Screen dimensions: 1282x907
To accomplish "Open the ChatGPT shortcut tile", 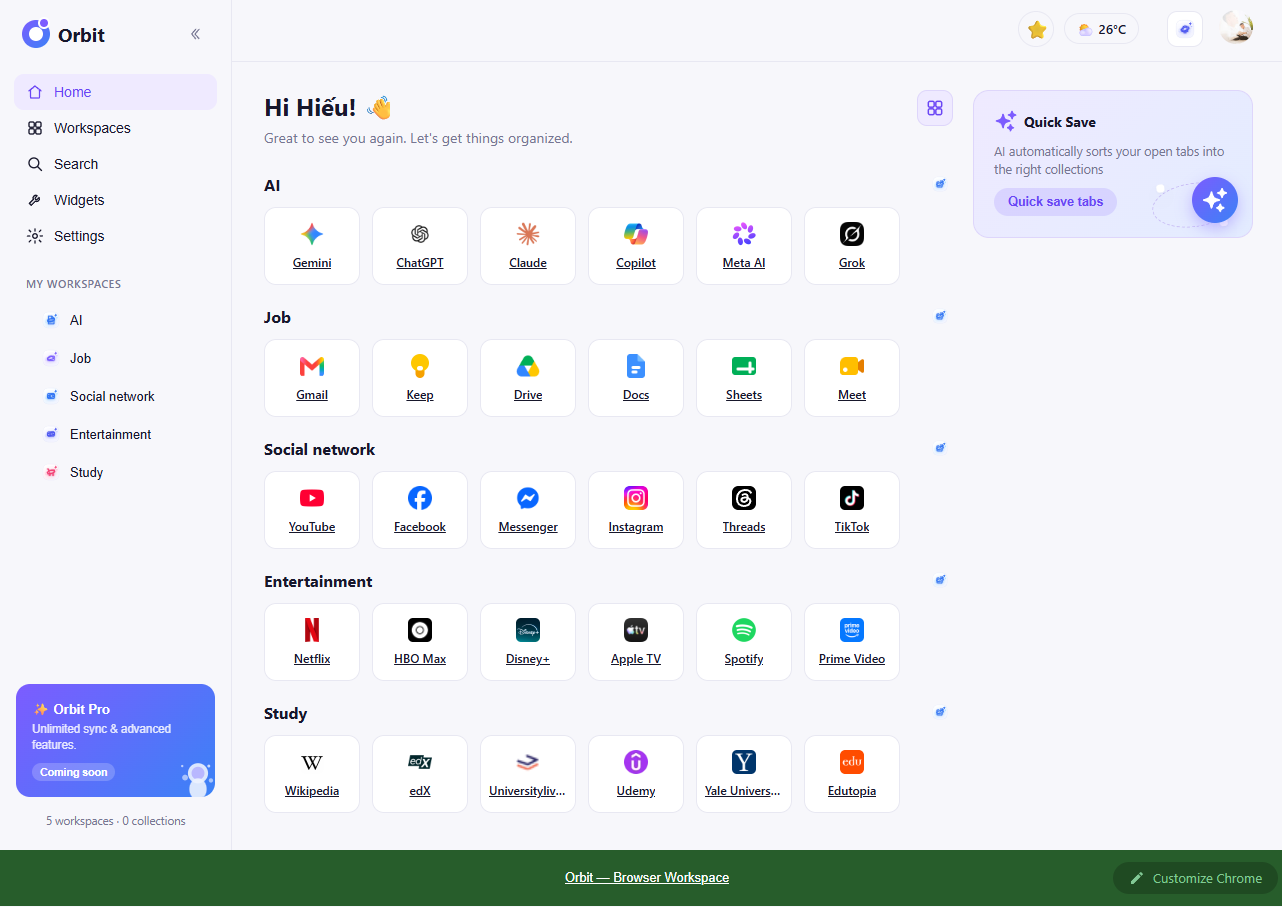I will point(420,246).
